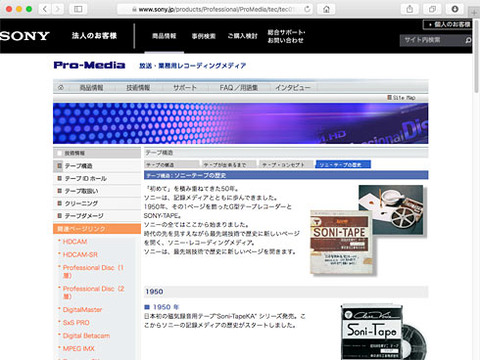The image size is (480, 360).
Task: Click the Site Map icon
Action: 389,97
